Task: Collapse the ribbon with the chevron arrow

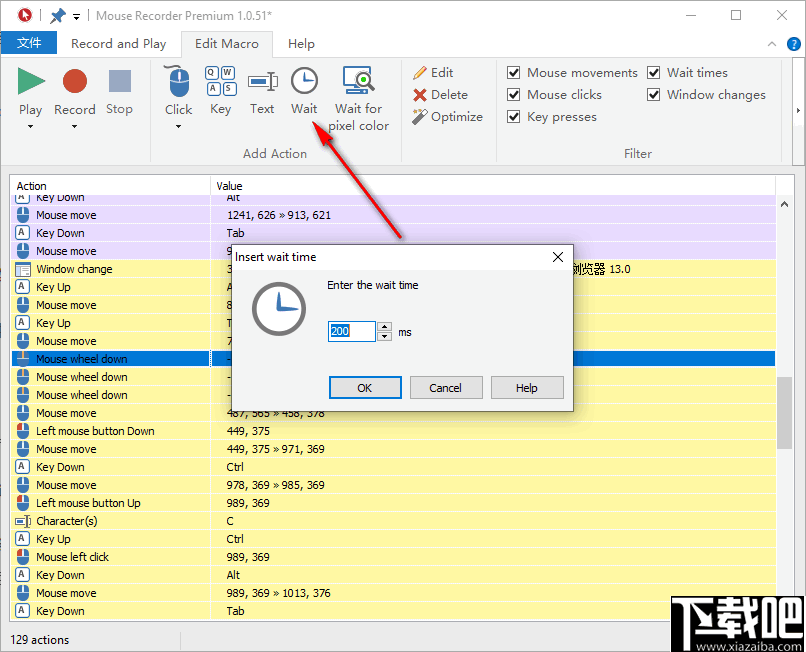Action: pos(771,44)
